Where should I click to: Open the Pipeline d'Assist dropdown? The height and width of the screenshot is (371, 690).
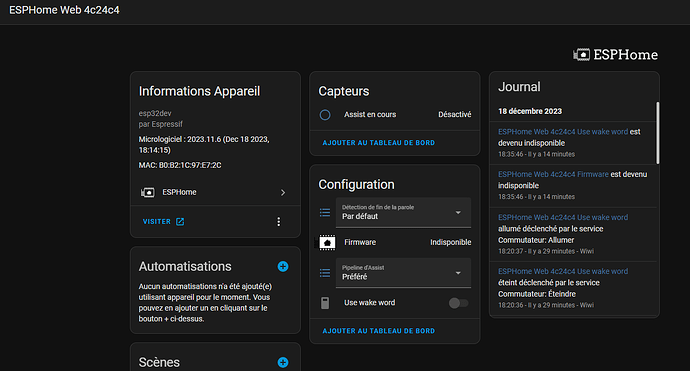(x=403, y=273)
